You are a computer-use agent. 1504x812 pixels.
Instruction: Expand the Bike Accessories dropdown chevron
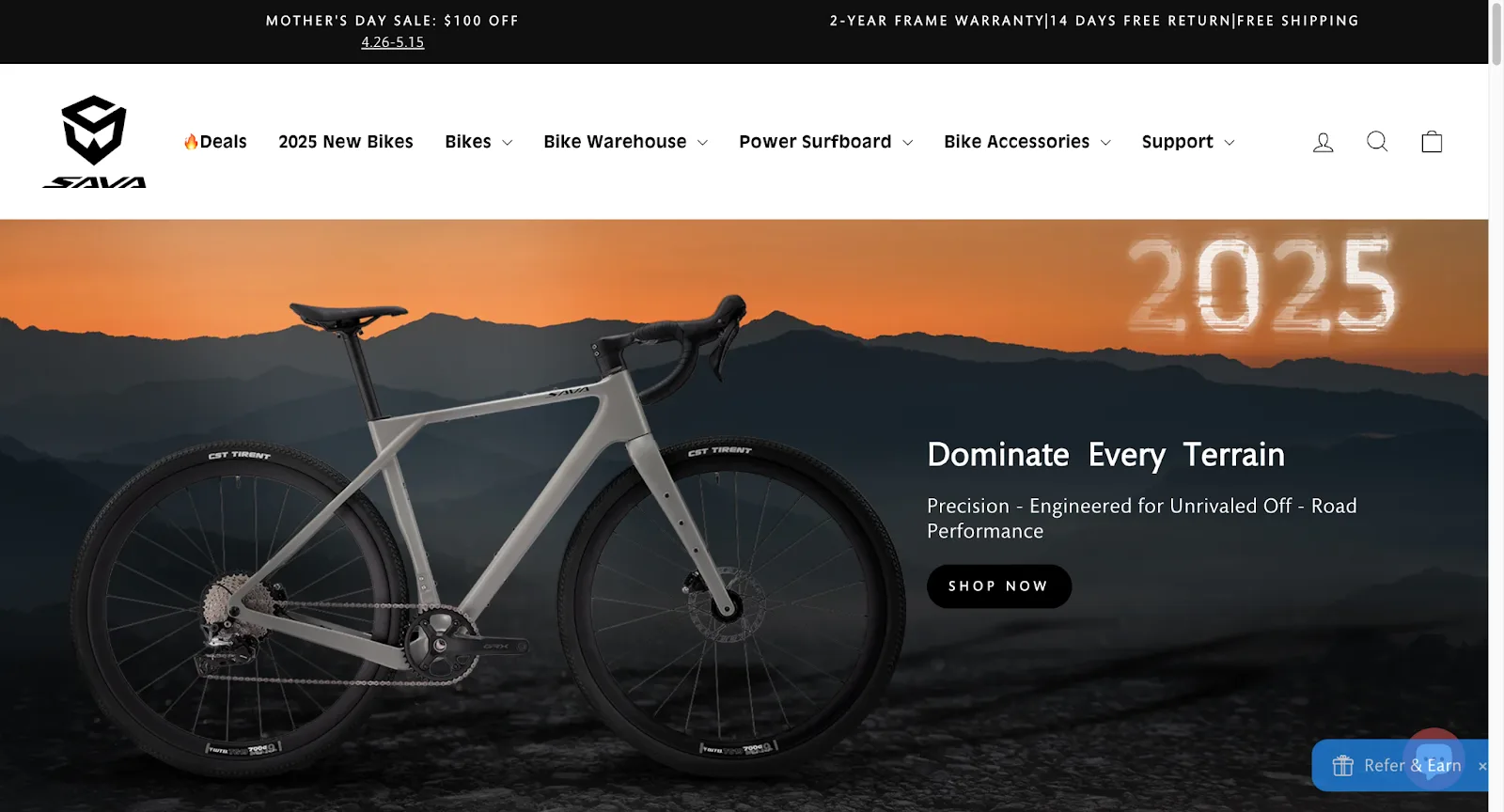click(1105, 143)
